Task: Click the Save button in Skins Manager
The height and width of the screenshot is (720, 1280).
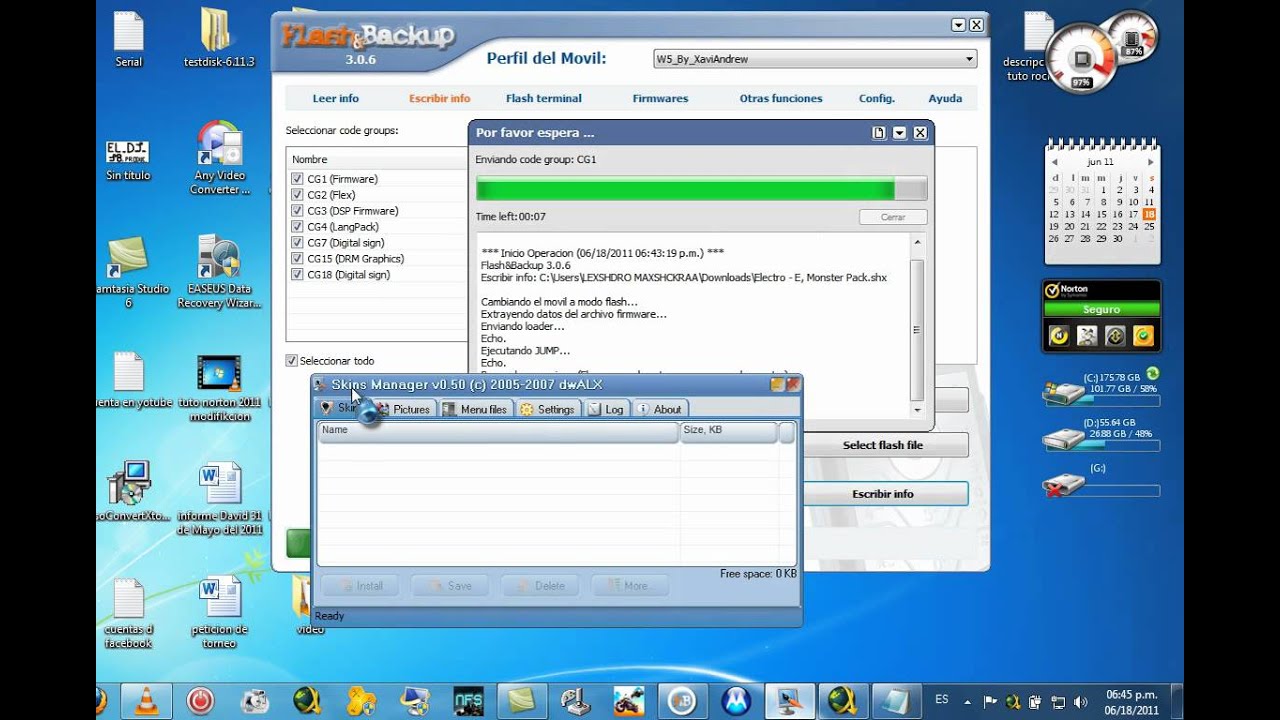Action: click(450, 586)
